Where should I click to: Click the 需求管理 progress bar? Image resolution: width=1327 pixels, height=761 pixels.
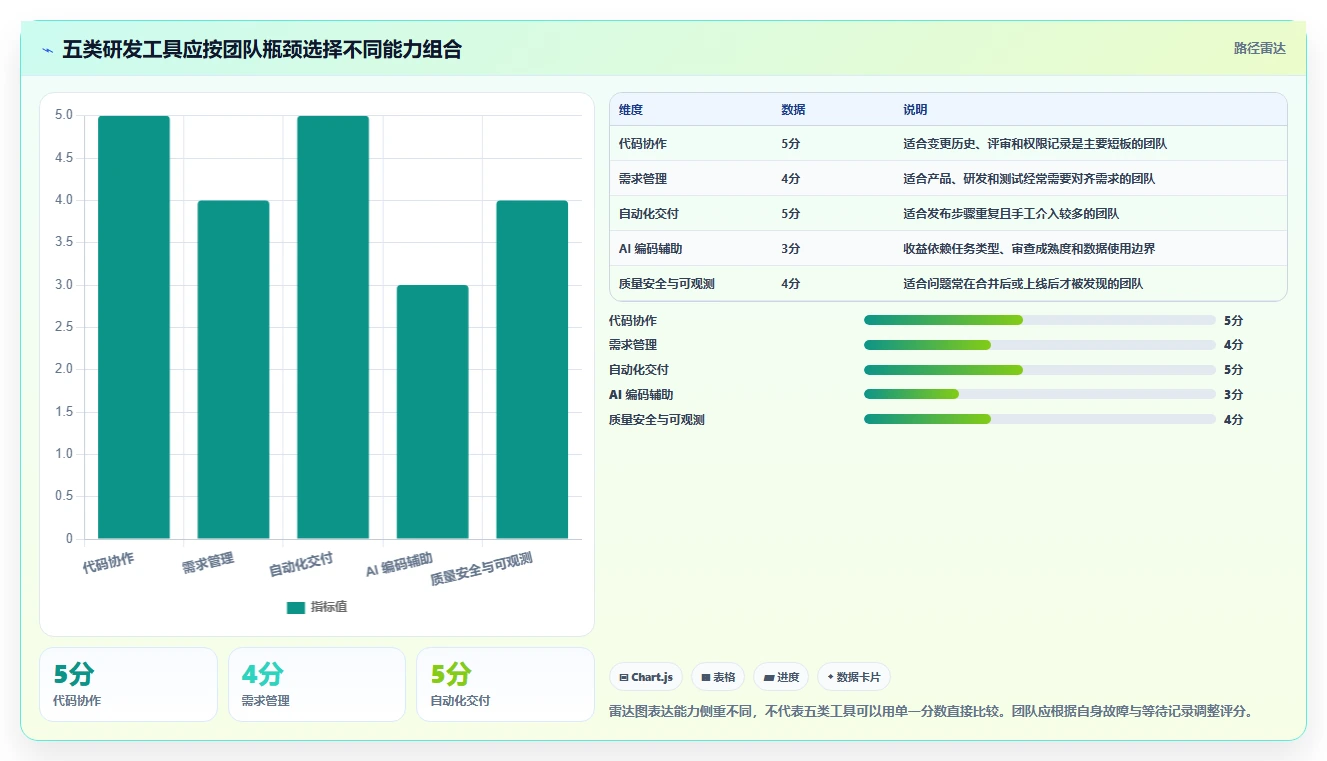pos(1040,345)
